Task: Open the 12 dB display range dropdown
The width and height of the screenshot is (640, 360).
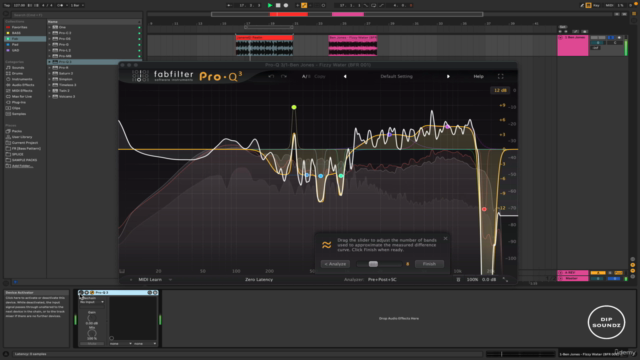Action: (x=500, y=90)
